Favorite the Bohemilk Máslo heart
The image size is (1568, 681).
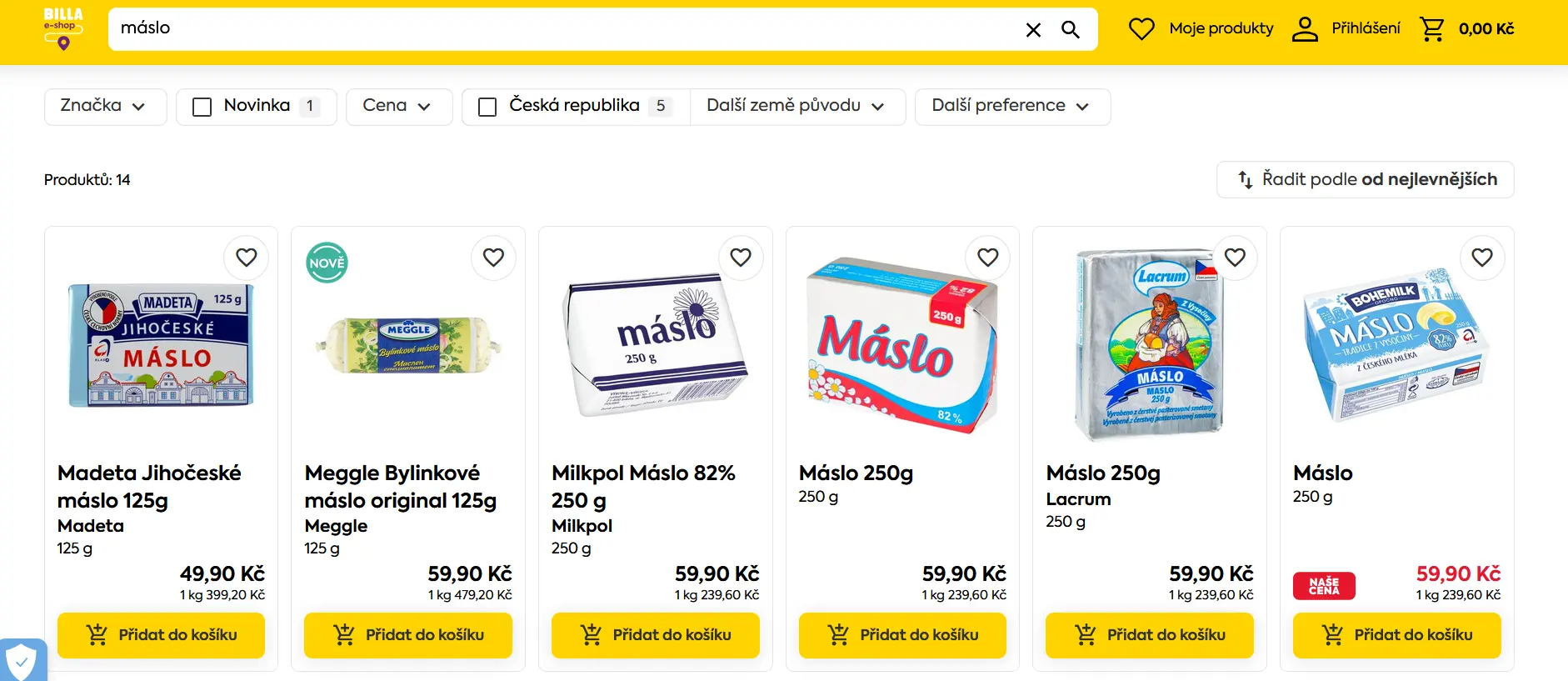click(x=1482, y=258)
